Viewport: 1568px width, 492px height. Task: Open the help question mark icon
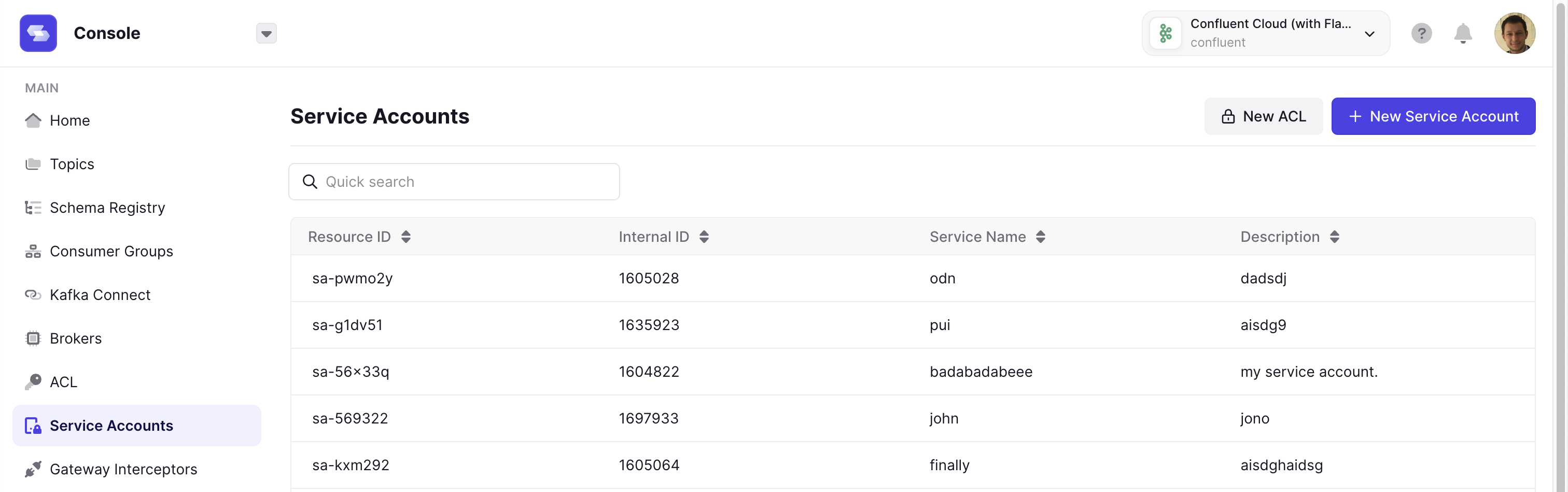tap(1421, 34)
